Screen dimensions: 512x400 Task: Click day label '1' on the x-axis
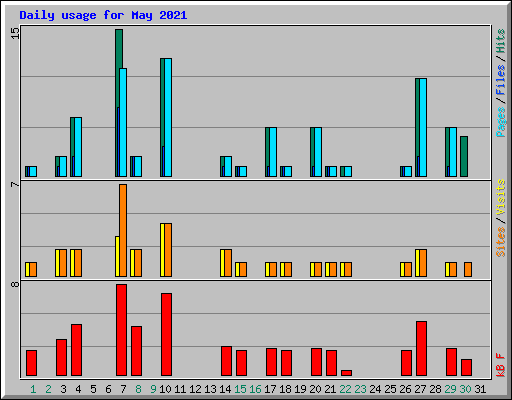(x=33, y=389)
